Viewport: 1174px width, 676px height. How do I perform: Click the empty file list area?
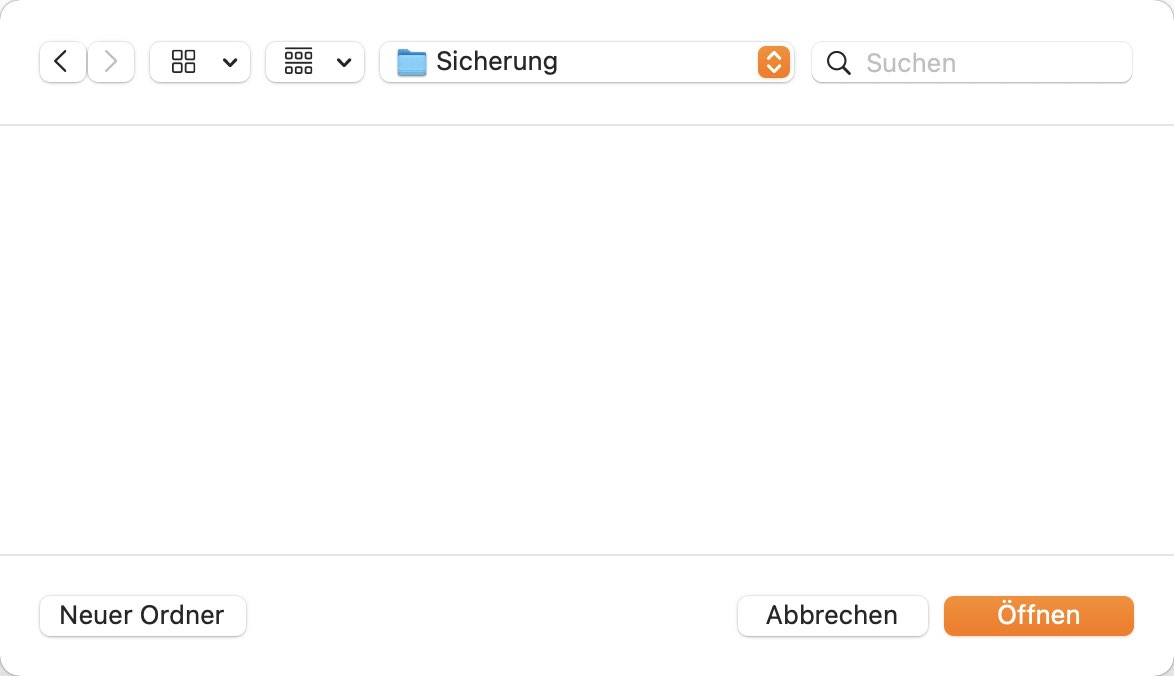point(587,340)
